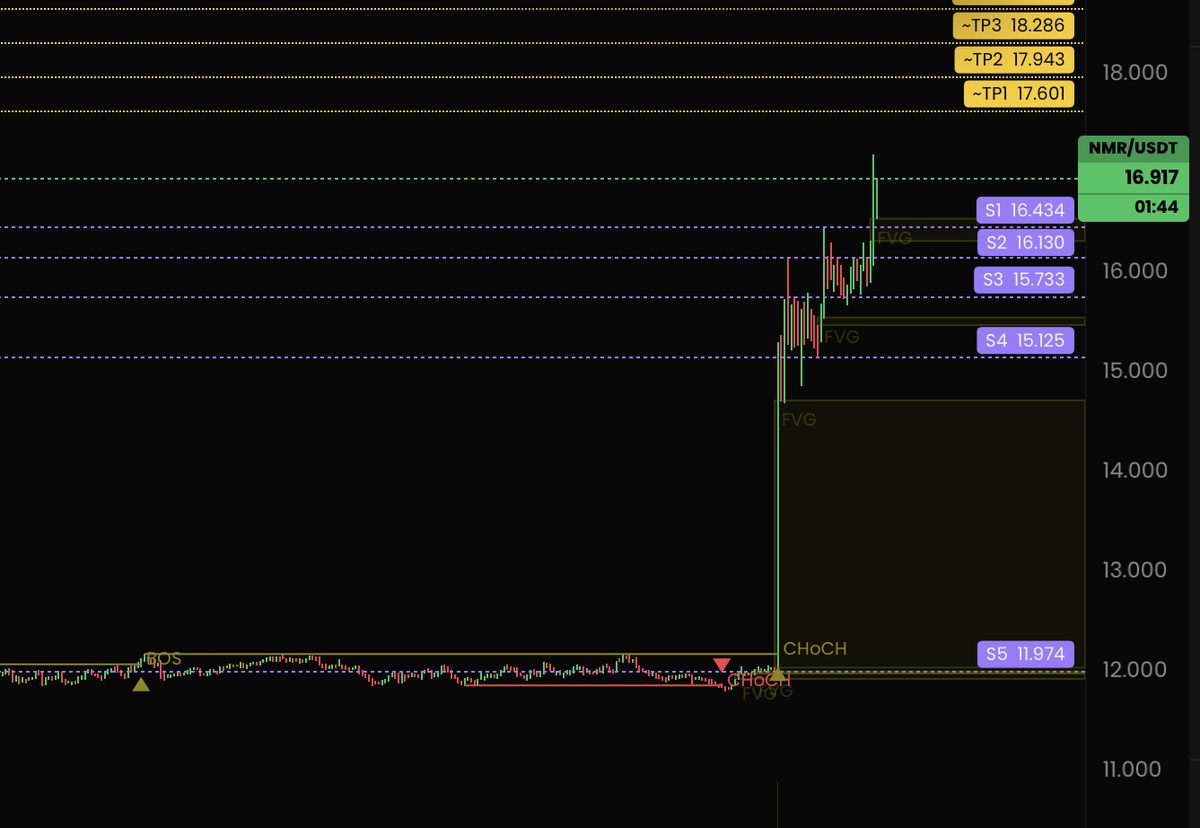Select the S5 11.974 support label

click(x=1024, y=655)
